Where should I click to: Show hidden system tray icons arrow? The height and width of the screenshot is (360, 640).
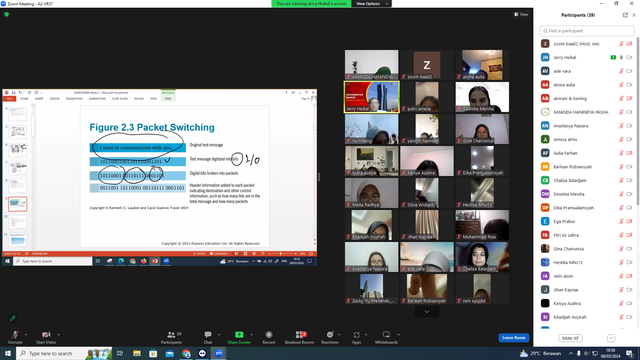(571, 353)
